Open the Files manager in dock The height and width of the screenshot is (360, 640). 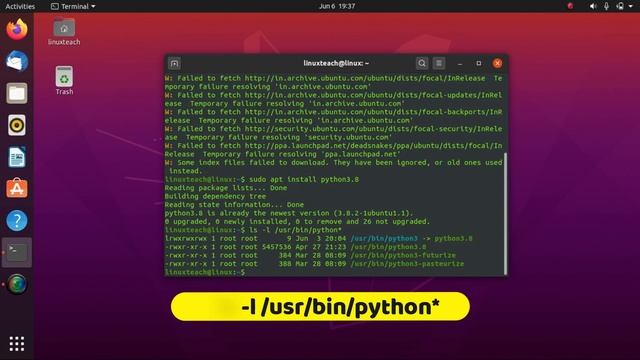[17, 93]
